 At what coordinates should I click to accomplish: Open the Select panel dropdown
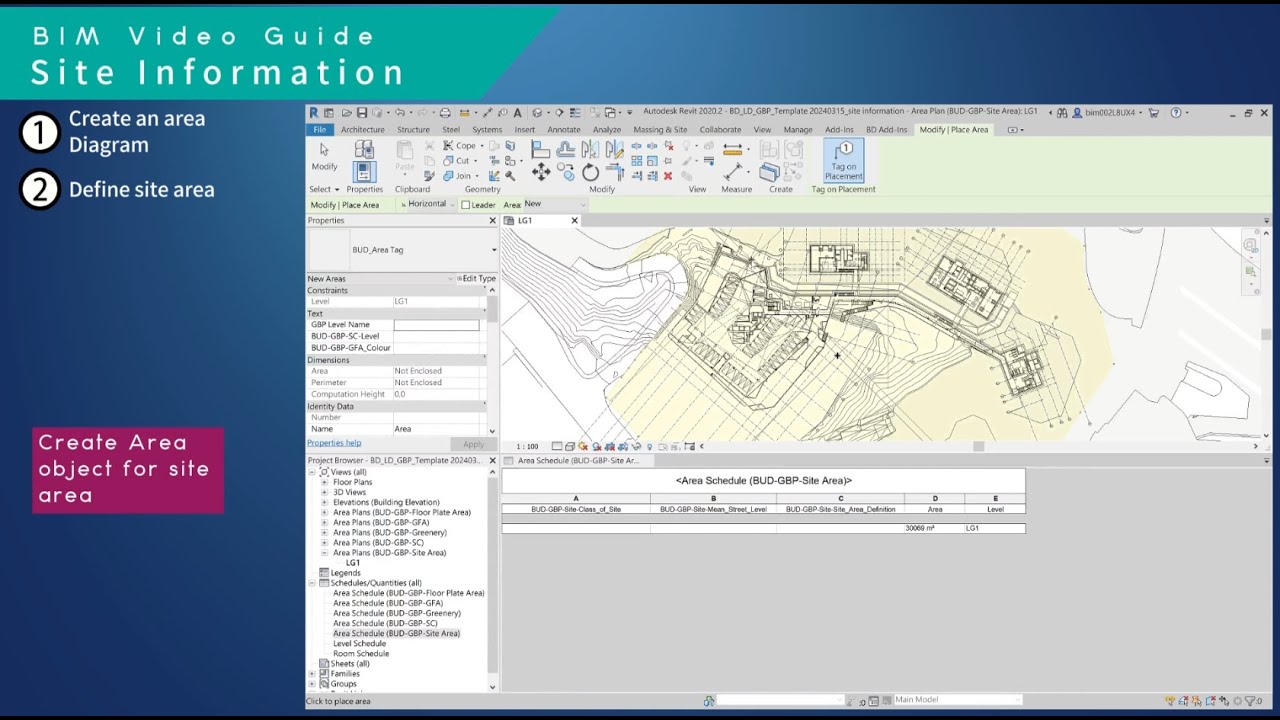324,189
